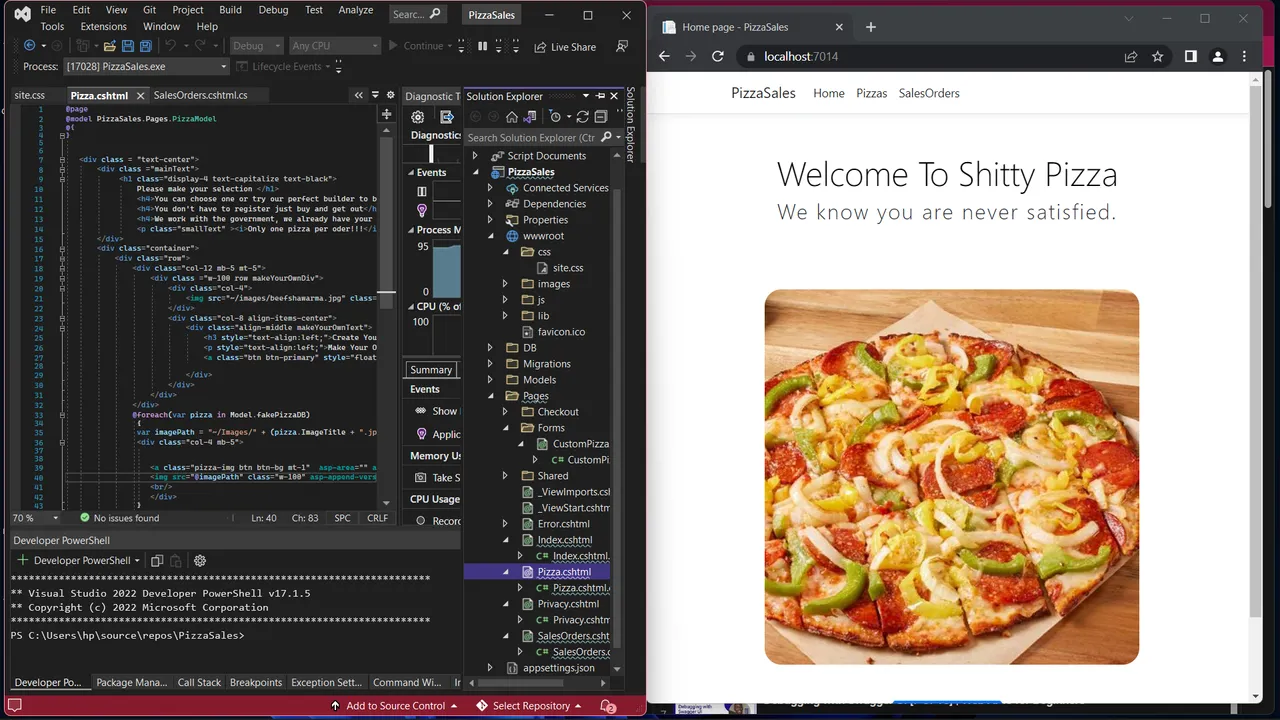Open the notifications bell in status bar

point(607,706)
